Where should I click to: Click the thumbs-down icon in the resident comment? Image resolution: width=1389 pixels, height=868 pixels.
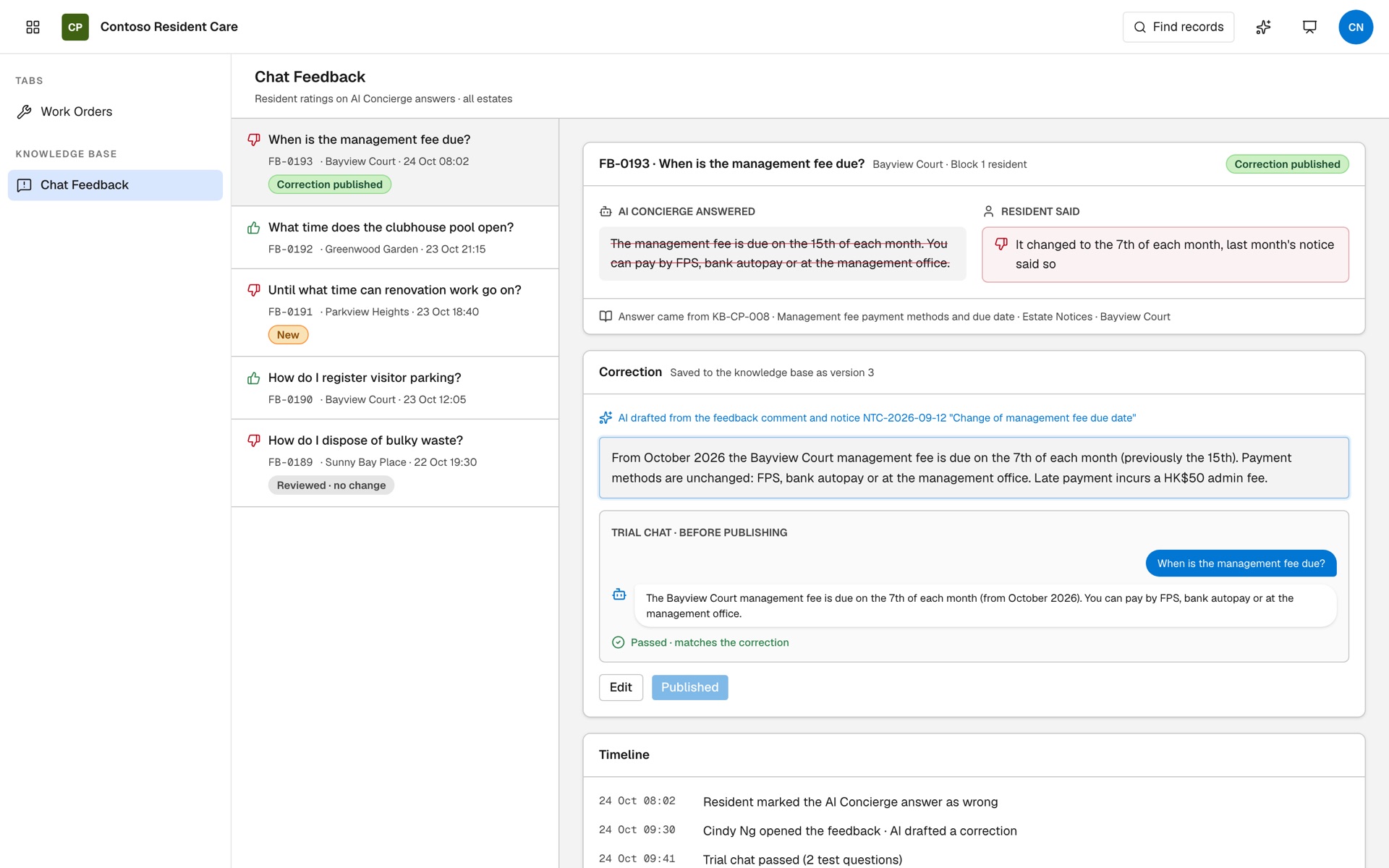pyautogui.click(x=1001, y=244)
